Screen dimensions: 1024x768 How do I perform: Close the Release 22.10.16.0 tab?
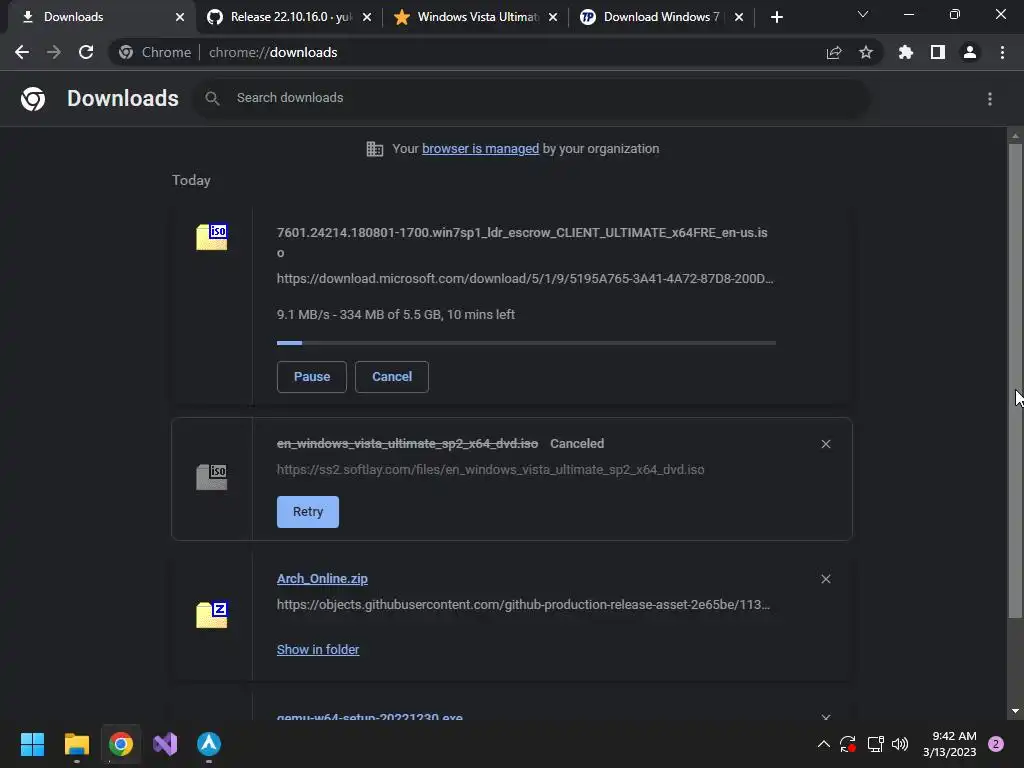(367, 17)
